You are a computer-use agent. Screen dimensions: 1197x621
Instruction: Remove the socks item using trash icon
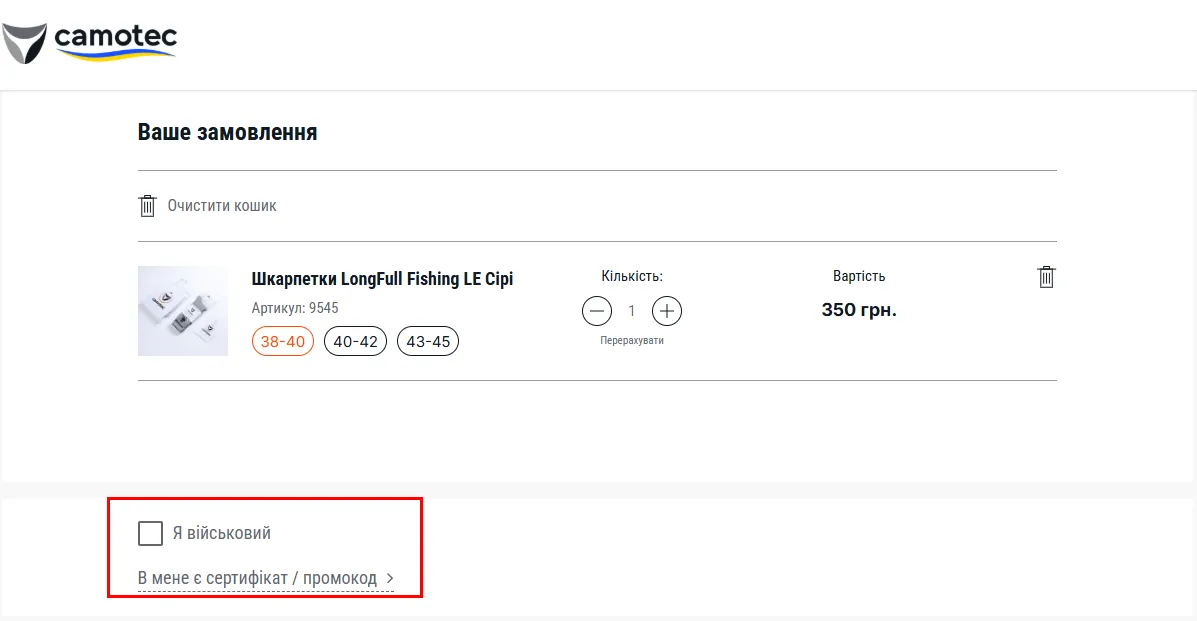pyautogui.click(x=1046, y=277)
